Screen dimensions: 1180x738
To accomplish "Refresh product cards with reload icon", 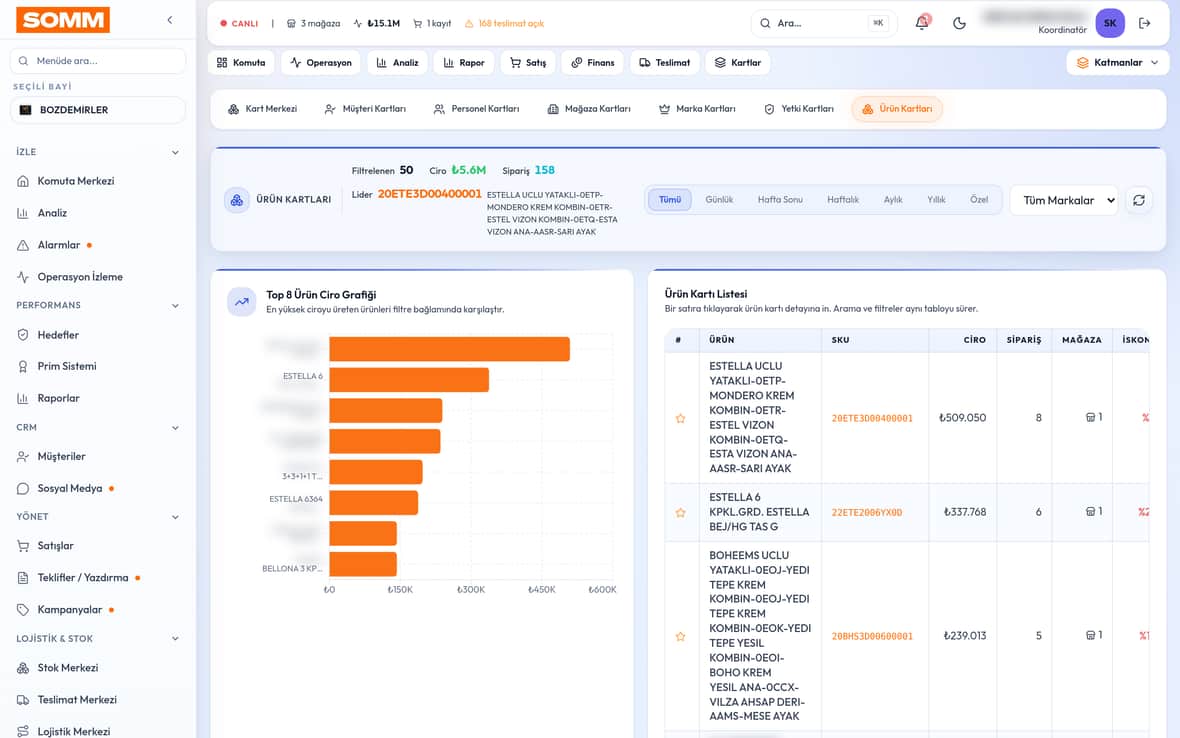I will coord(1139,200).
